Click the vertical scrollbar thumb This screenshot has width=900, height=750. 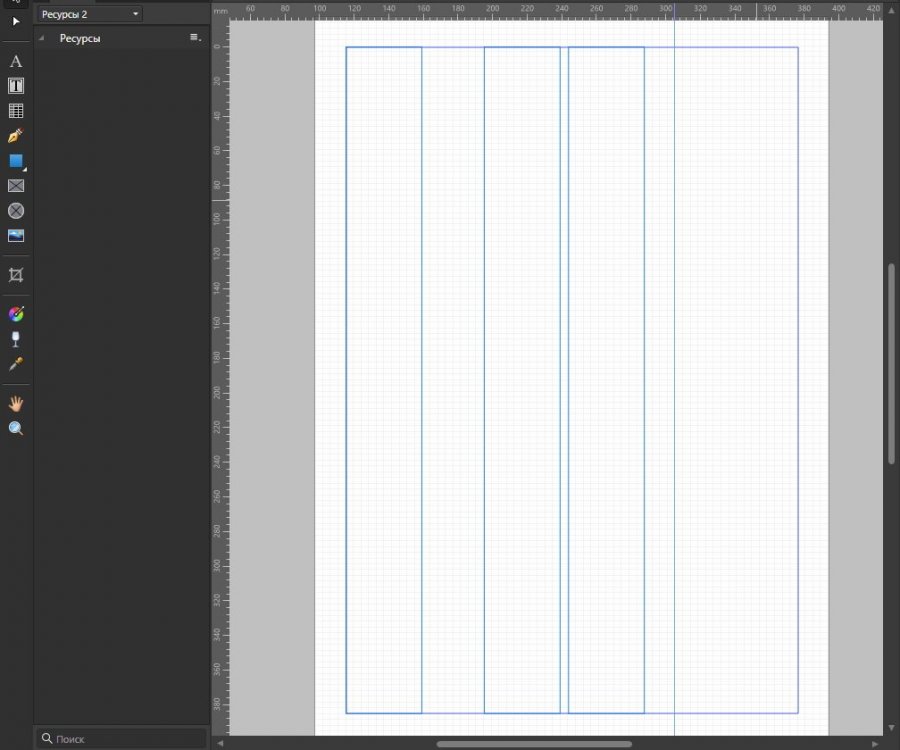[891, 363]
